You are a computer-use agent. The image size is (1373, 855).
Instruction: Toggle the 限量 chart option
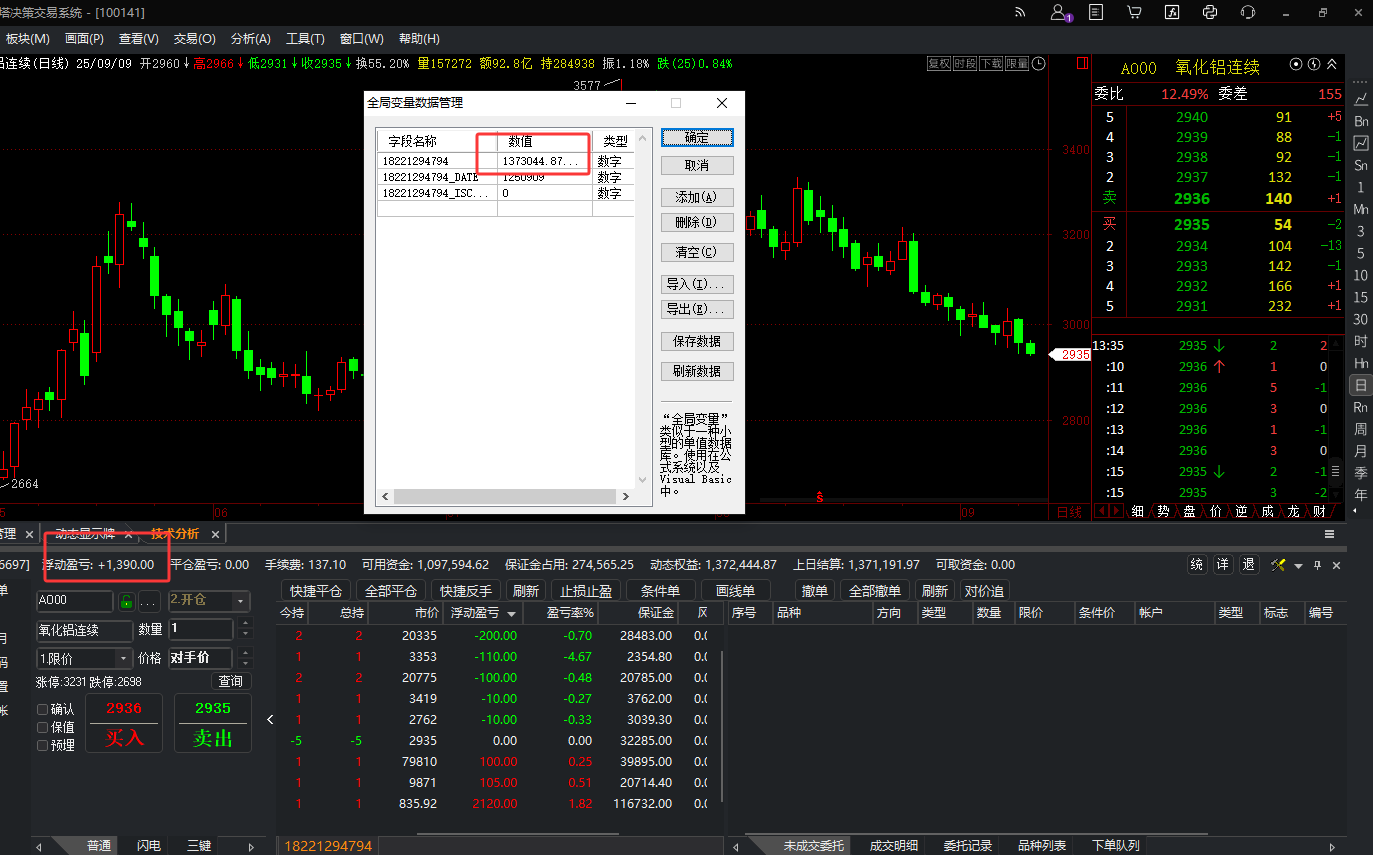tap(1017, 63)
